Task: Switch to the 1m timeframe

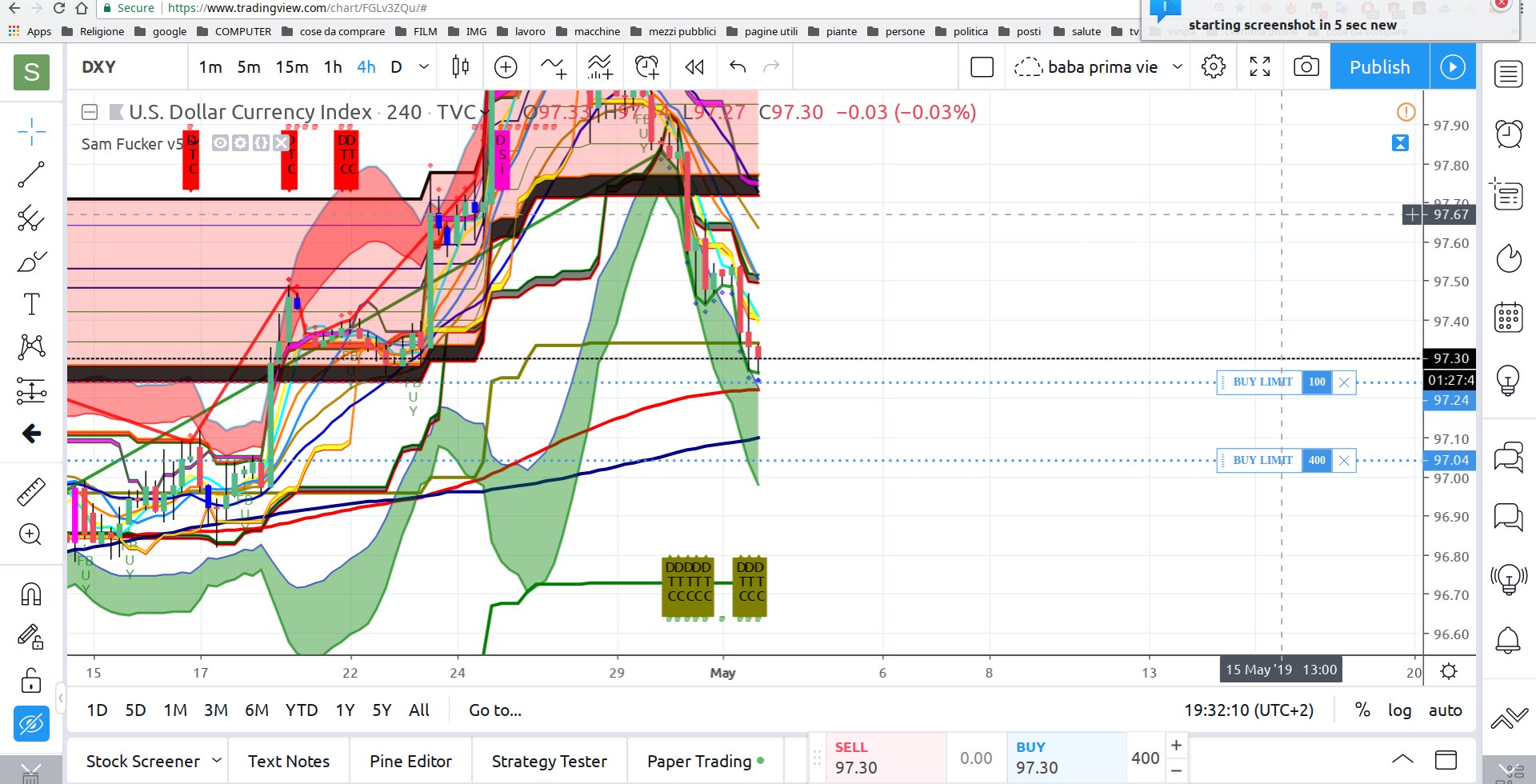Action: click(210, 67)
